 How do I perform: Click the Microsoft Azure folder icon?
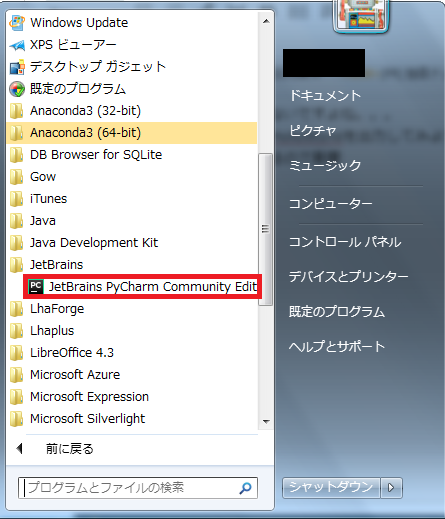(16, 375)
